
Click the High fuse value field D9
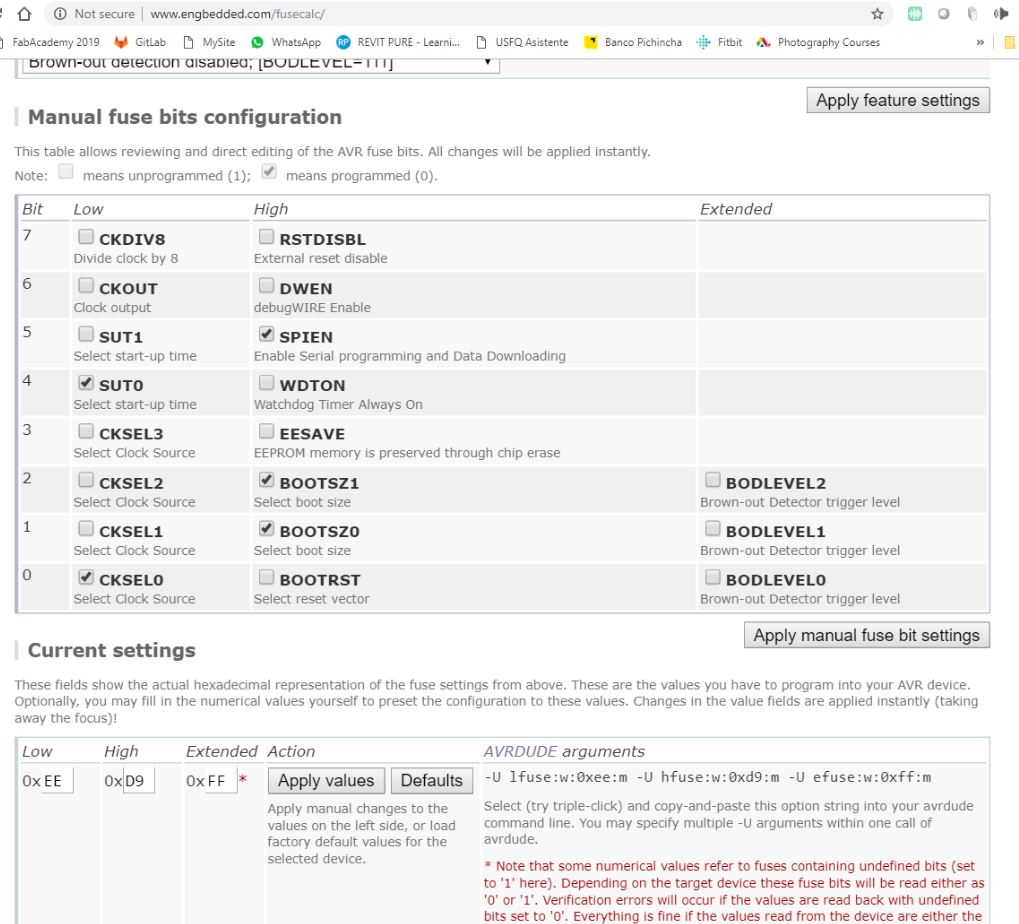[x=138, y=780]
